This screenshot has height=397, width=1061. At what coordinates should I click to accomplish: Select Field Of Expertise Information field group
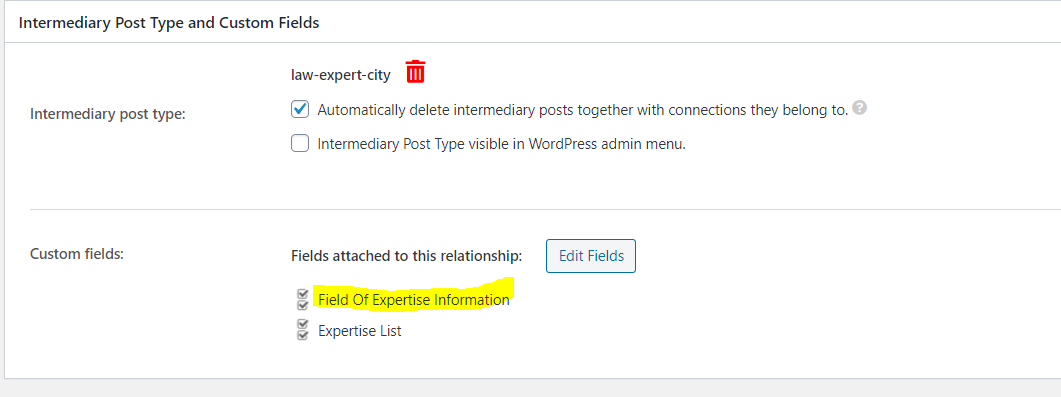coord(413,300)
